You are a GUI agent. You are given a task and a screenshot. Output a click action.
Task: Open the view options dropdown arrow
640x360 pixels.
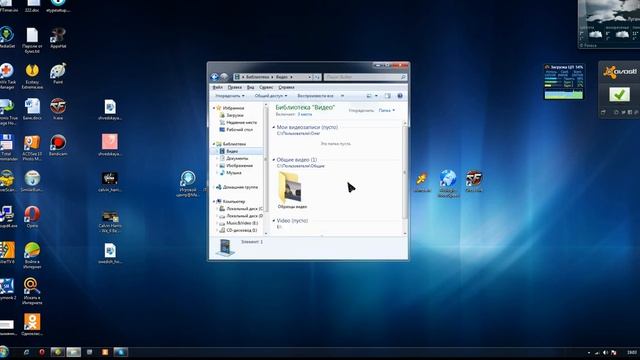click(x=376, y=96)
